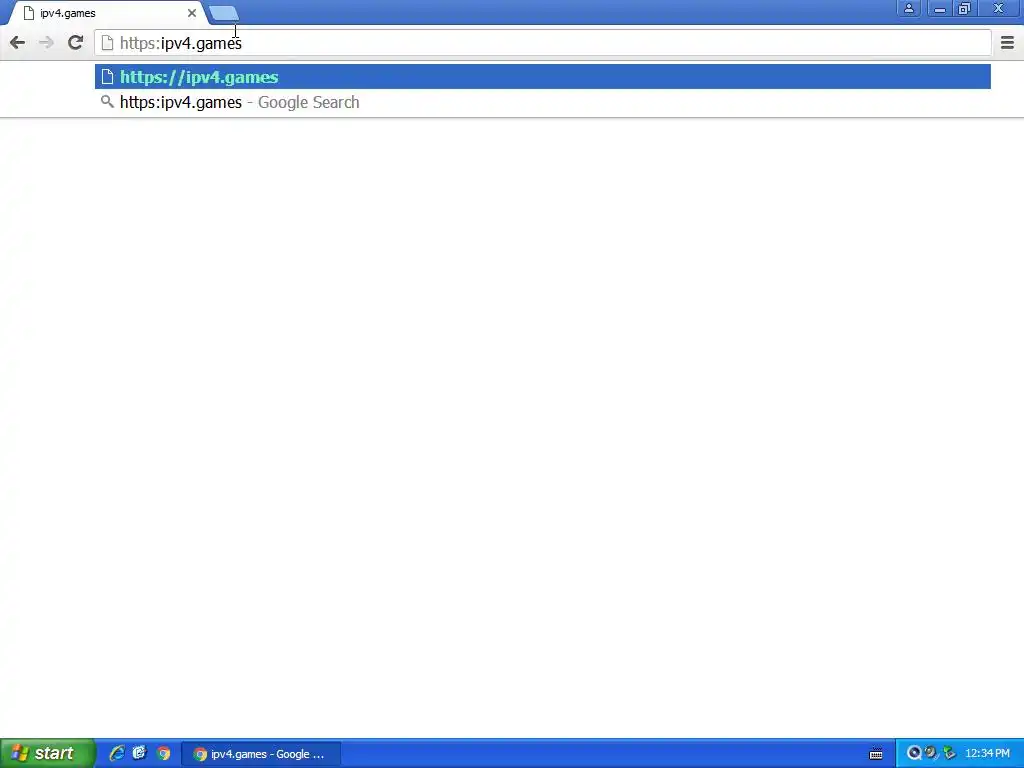Click the second system tray icon

click(x=931, y=754)
